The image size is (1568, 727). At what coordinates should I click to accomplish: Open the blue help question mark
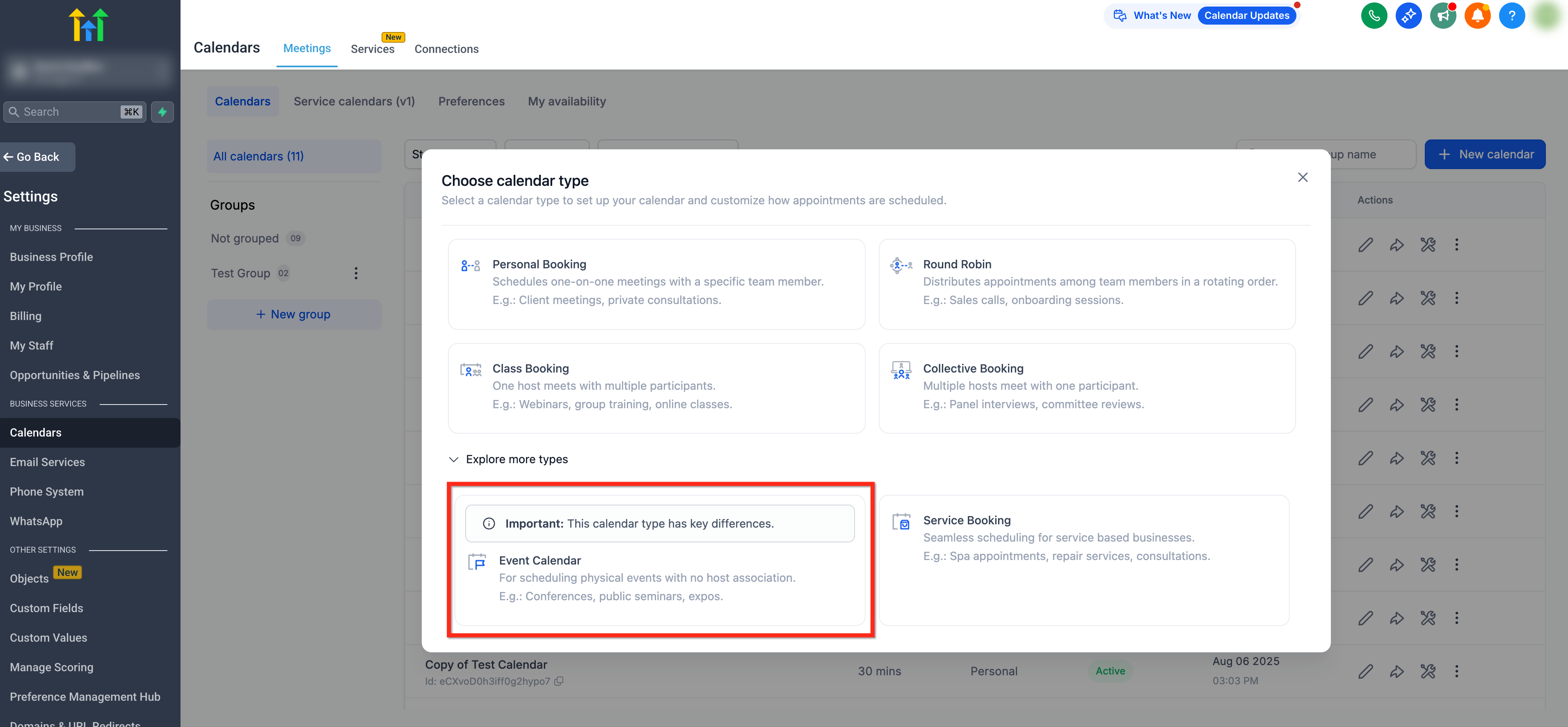(1511, 16)
